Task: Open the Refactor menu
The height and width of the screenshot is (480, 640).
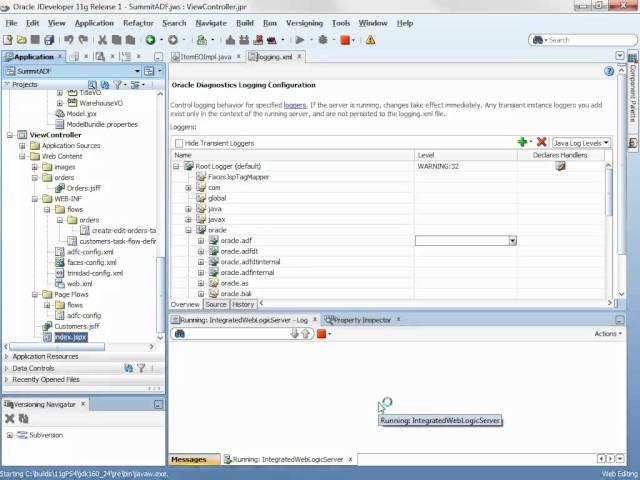Action: 138,23
